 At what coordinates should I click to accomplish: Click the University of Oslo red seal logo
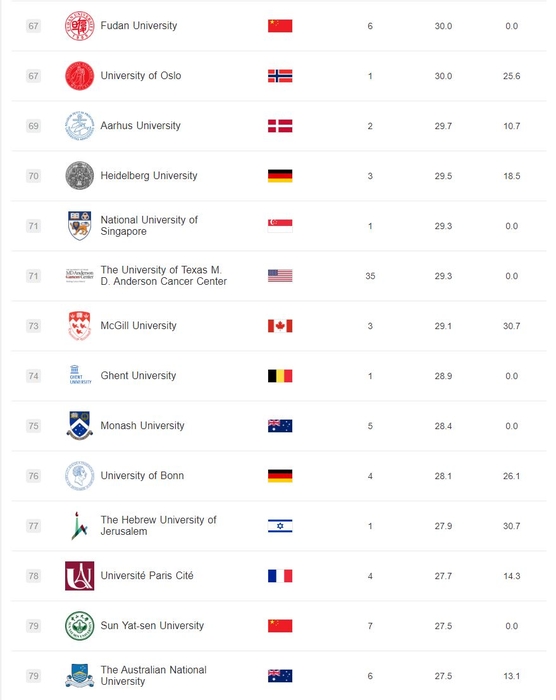(x=79, y=76)
